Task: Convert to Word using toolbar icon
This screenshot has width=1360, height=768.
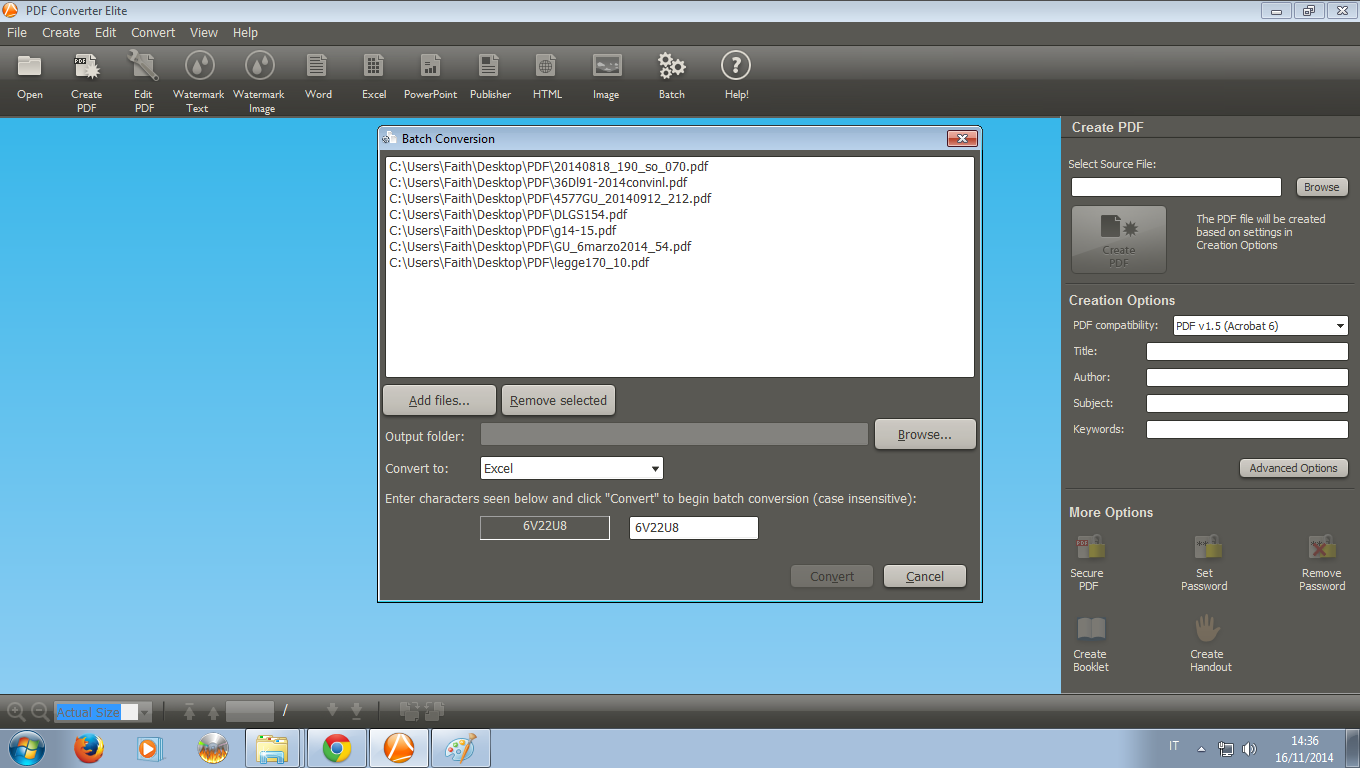Action: click(317, 66)
